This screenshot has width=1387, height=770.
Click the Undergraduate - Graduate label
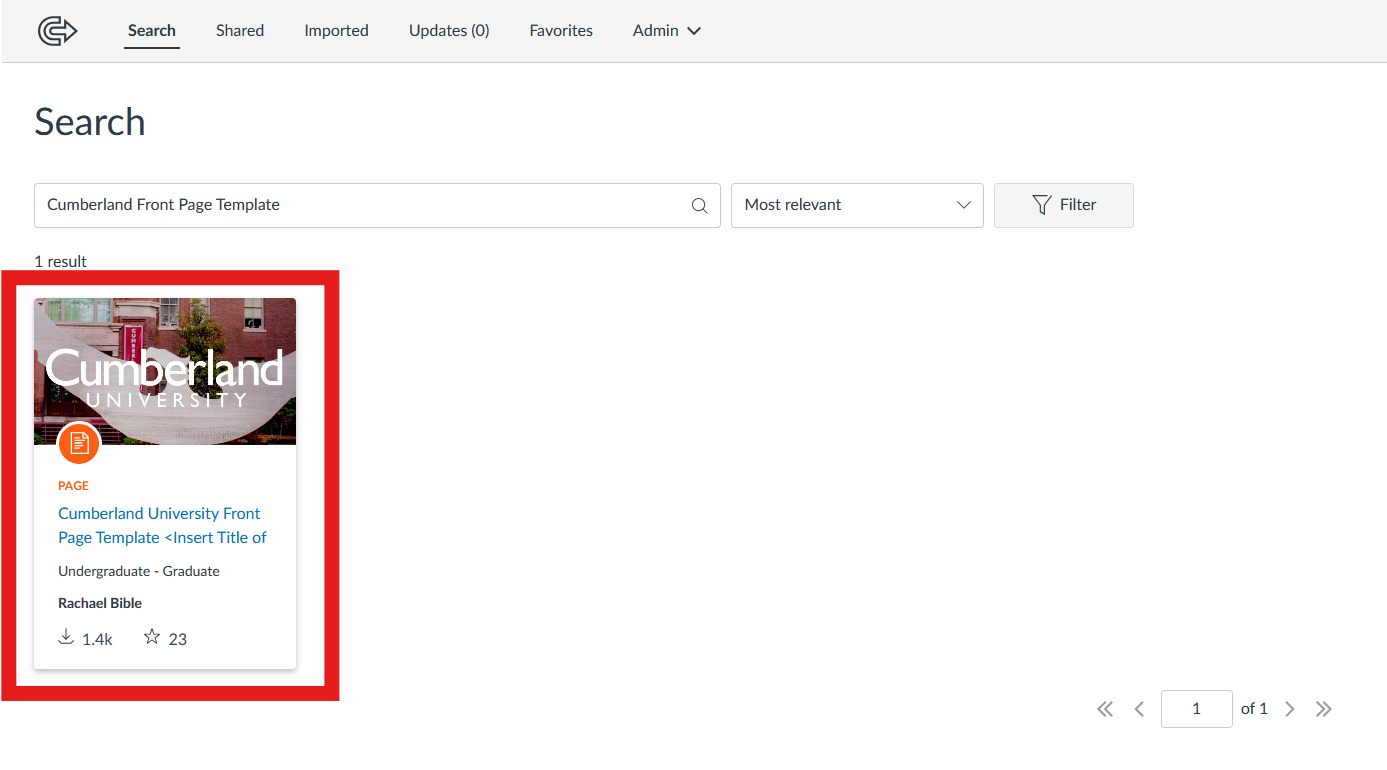(x=139, y=571)
